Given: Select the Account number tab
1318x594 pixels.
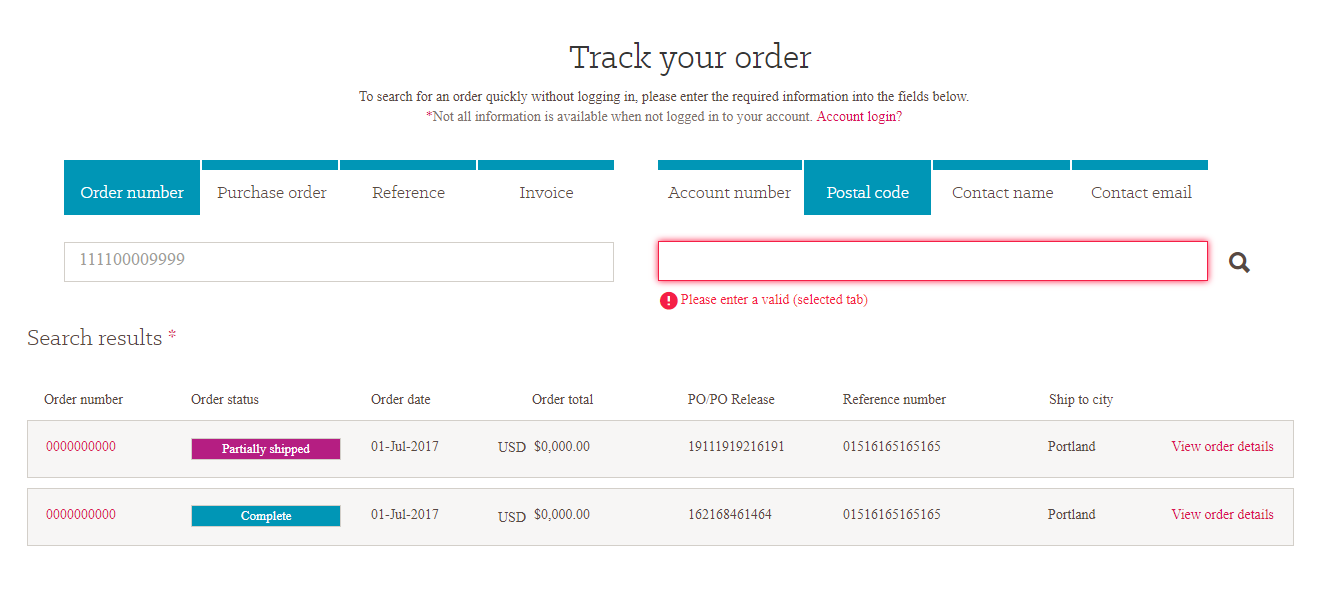Looking at the screenshot, I should pyautogui.click(x=729, y=192).
